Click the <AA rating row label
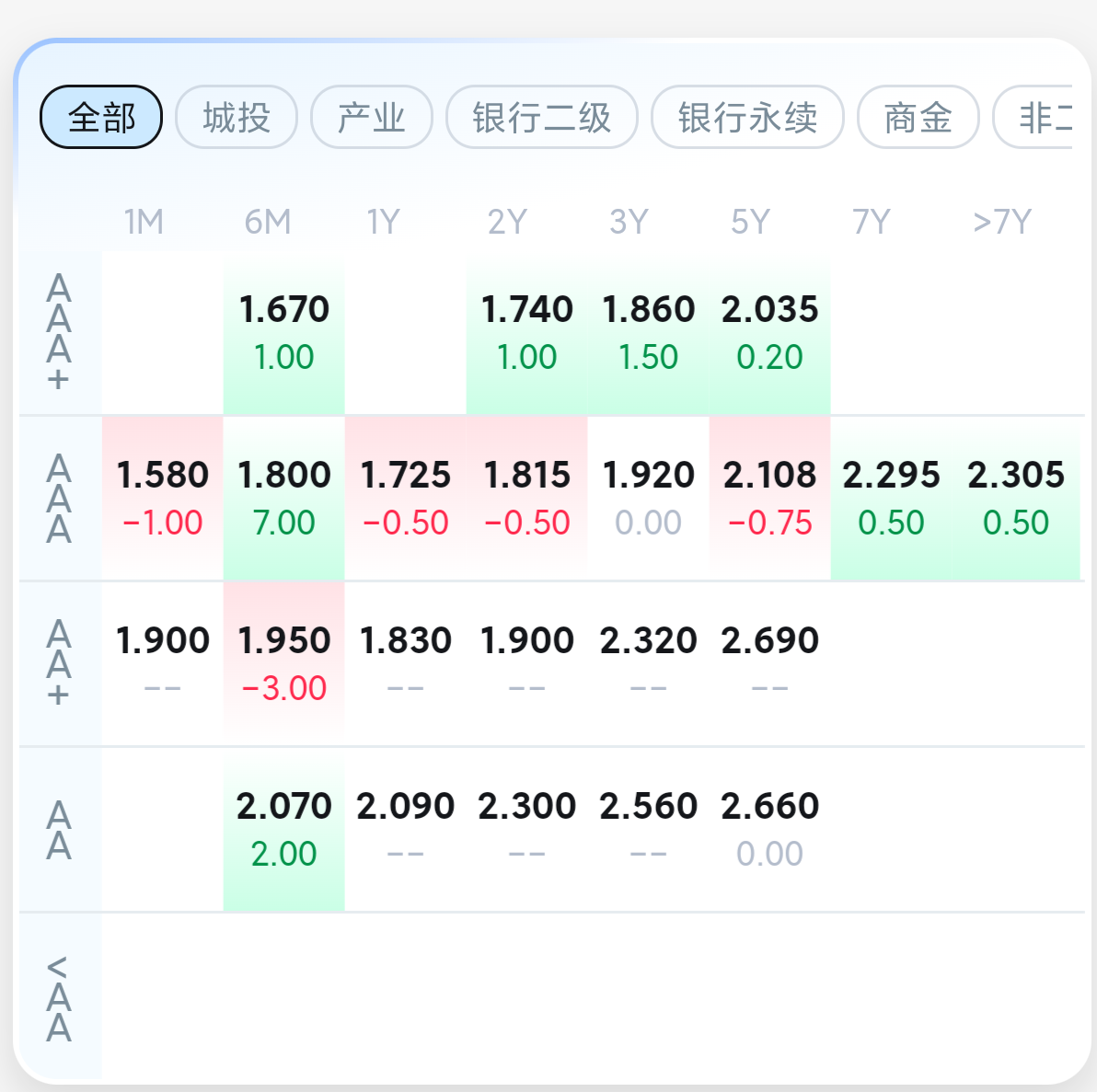Viewport: 1097px width, 1092px height. [59, 998]
